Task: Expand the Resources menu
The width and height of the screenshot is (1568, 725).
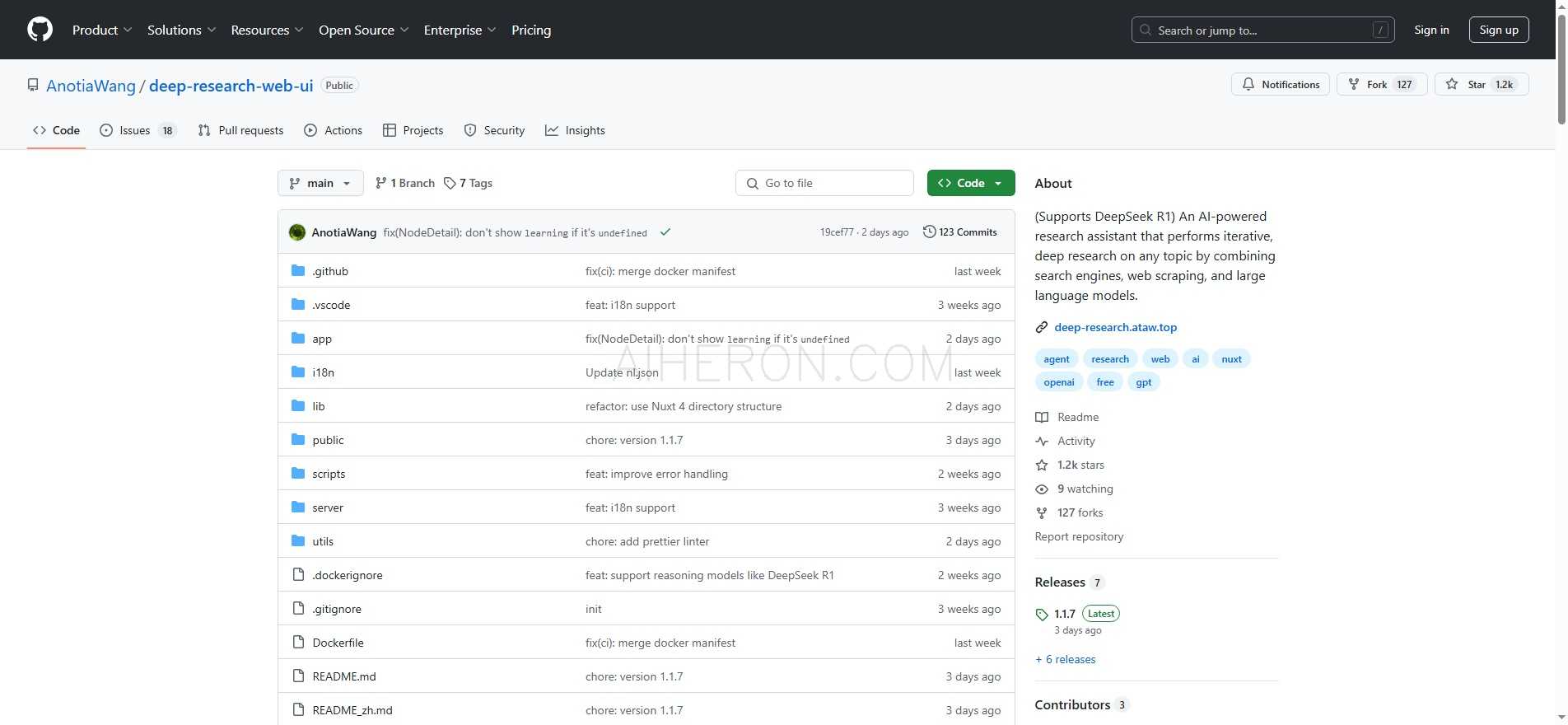Action: click(x=268, y=30)
